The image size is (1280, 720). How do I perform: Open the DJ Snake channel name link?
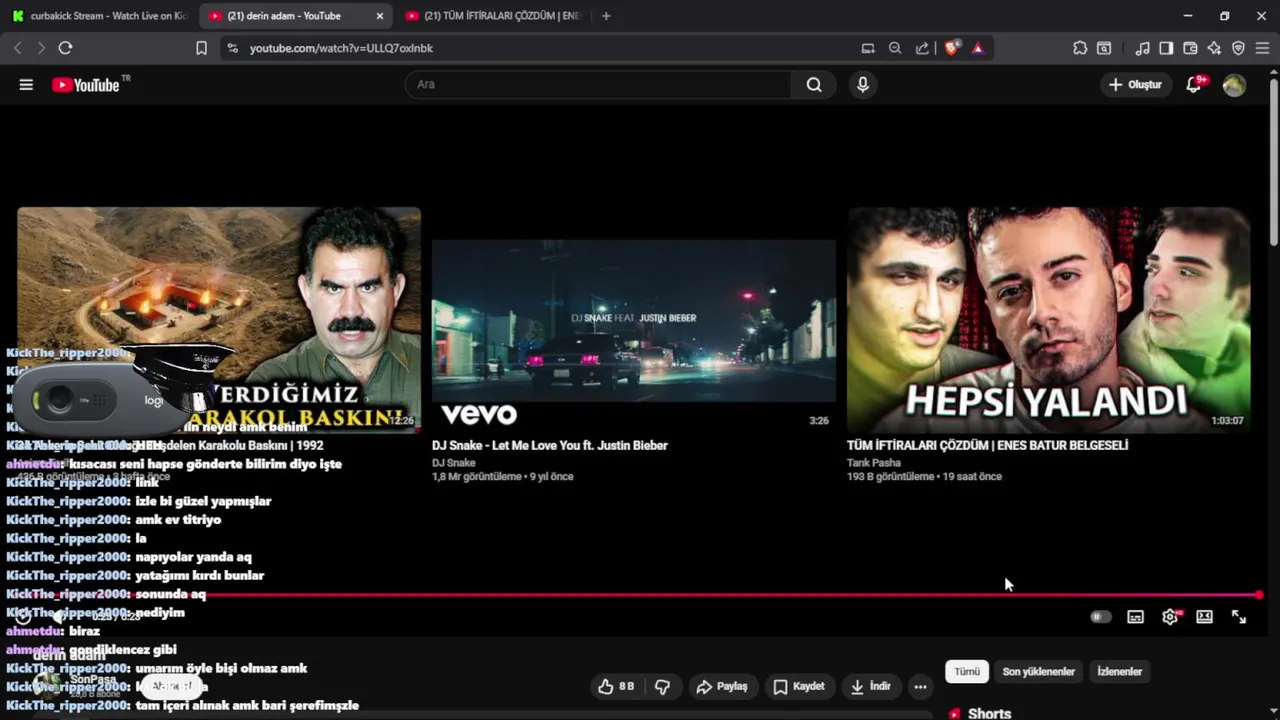453,463
